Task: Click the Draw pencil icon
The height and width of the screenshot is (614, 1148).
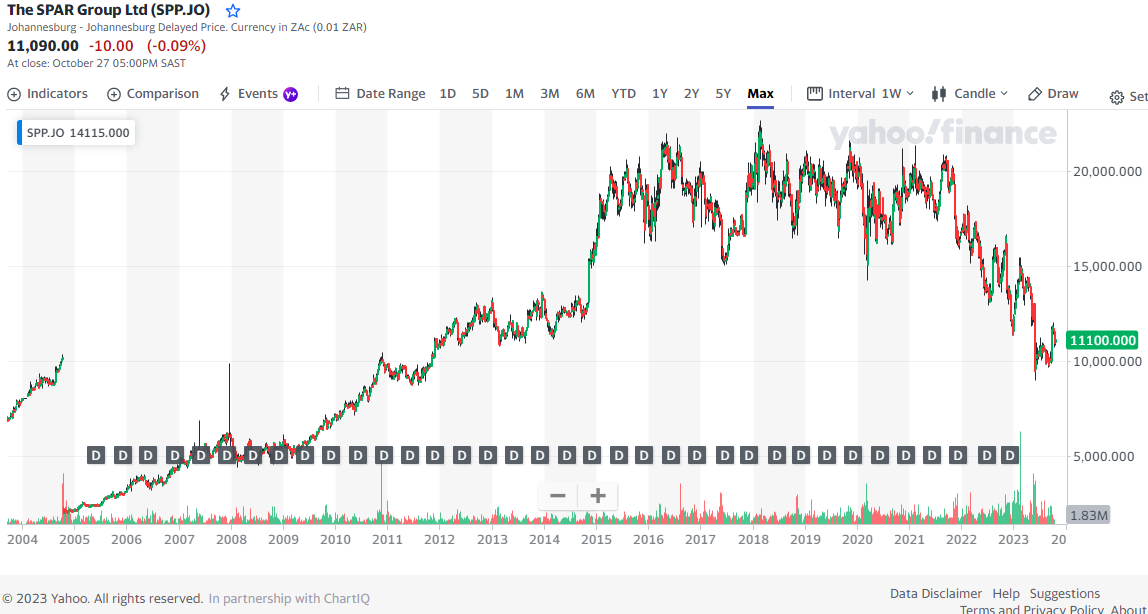Action: point(1035,94)
